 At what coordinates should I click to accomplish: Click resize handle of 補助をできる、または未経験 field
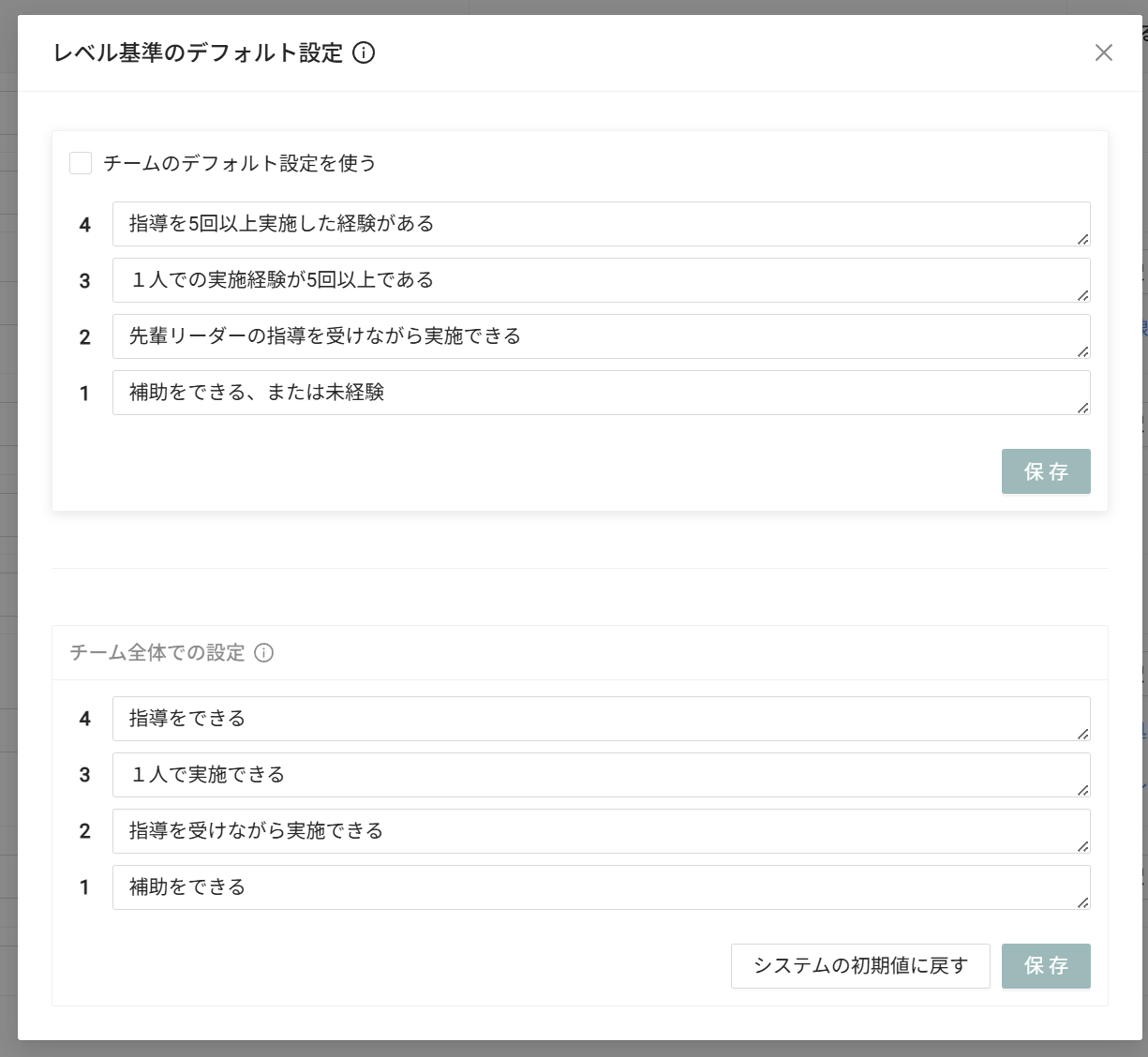(1082, 408)
